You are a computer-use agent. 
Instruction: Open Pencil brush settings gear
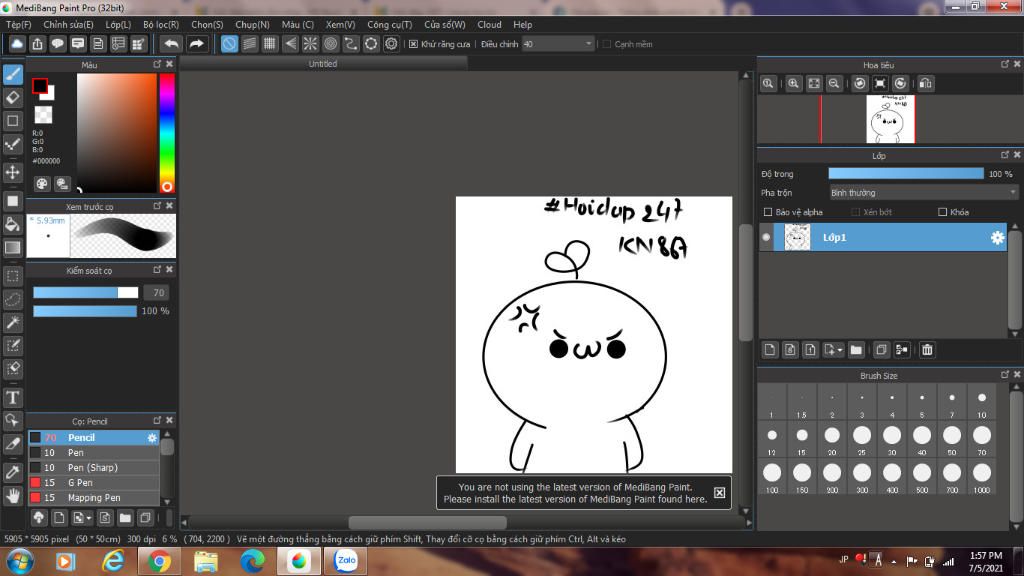point(152,438)
